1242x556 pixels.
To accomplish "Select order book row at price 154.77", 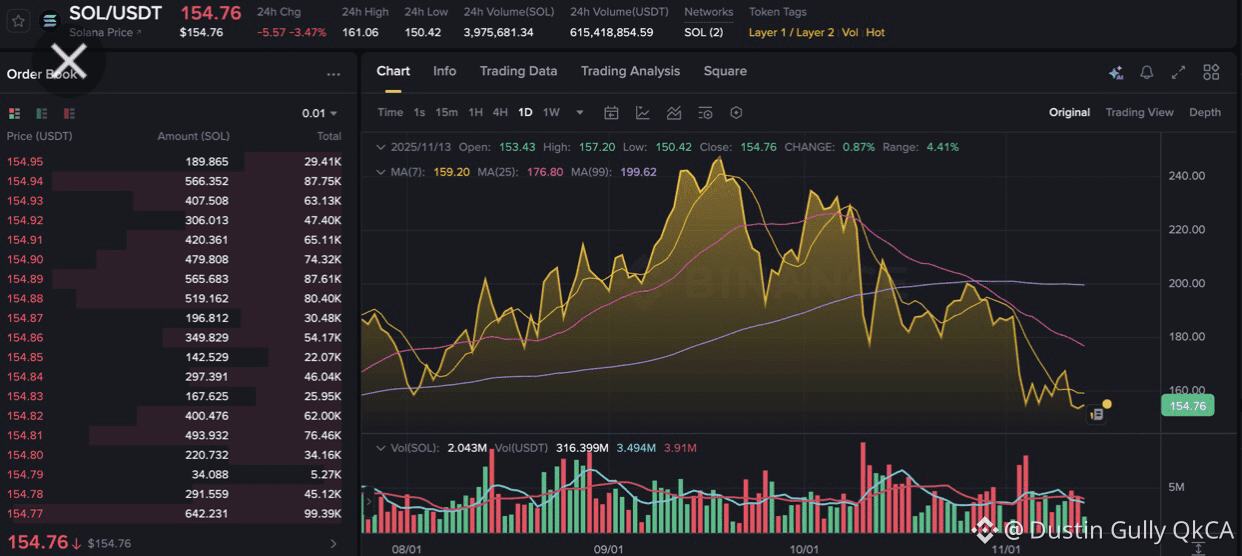I will pos(174,513).
